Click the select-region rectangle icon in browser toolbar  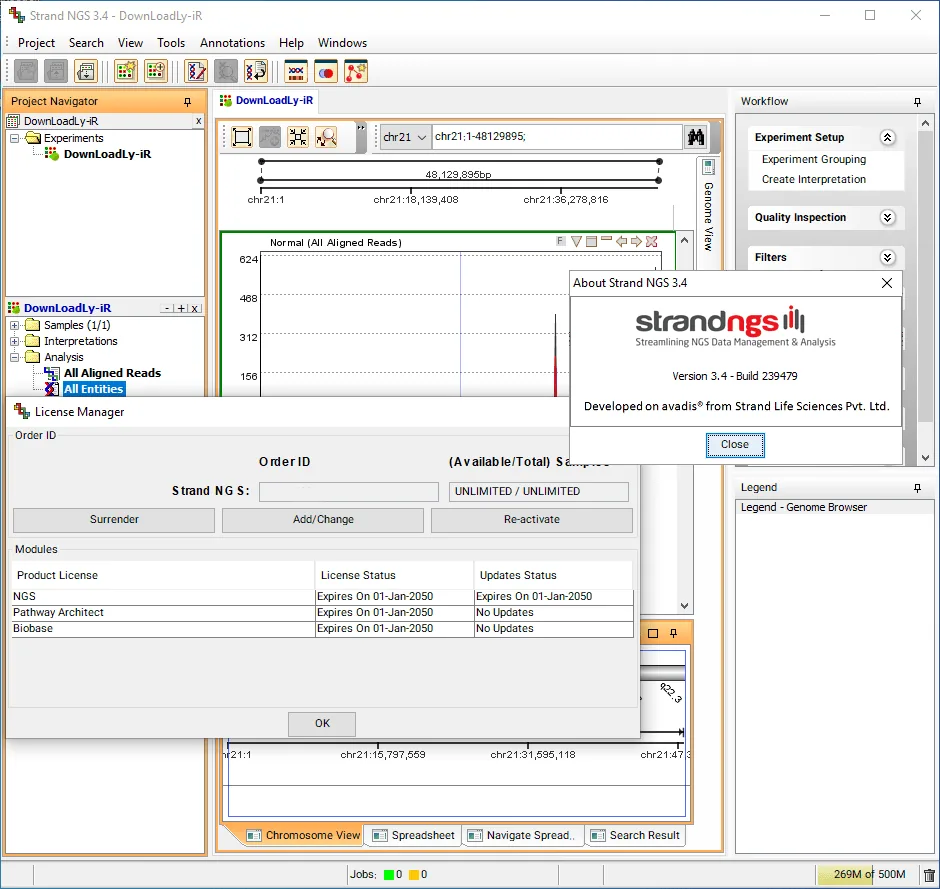(242, 137)
